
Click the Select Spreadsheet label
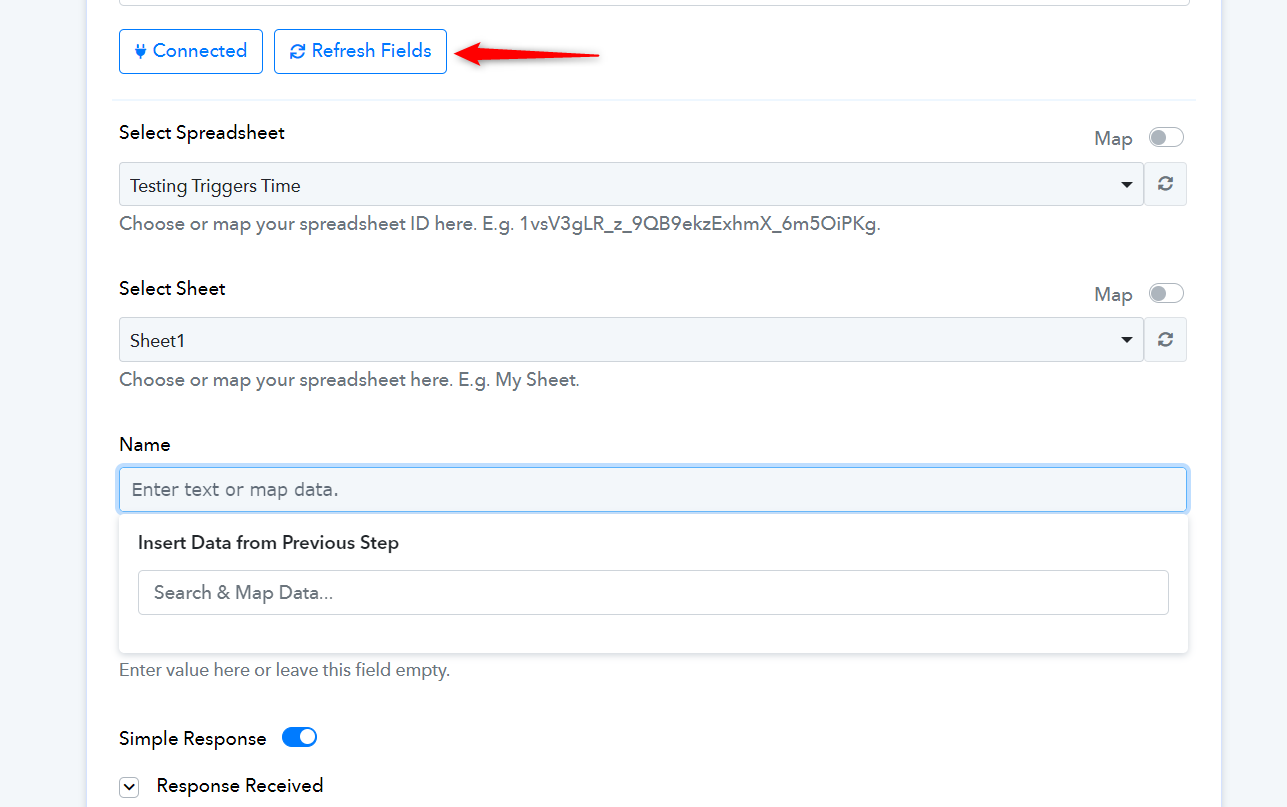coord(202,133)
